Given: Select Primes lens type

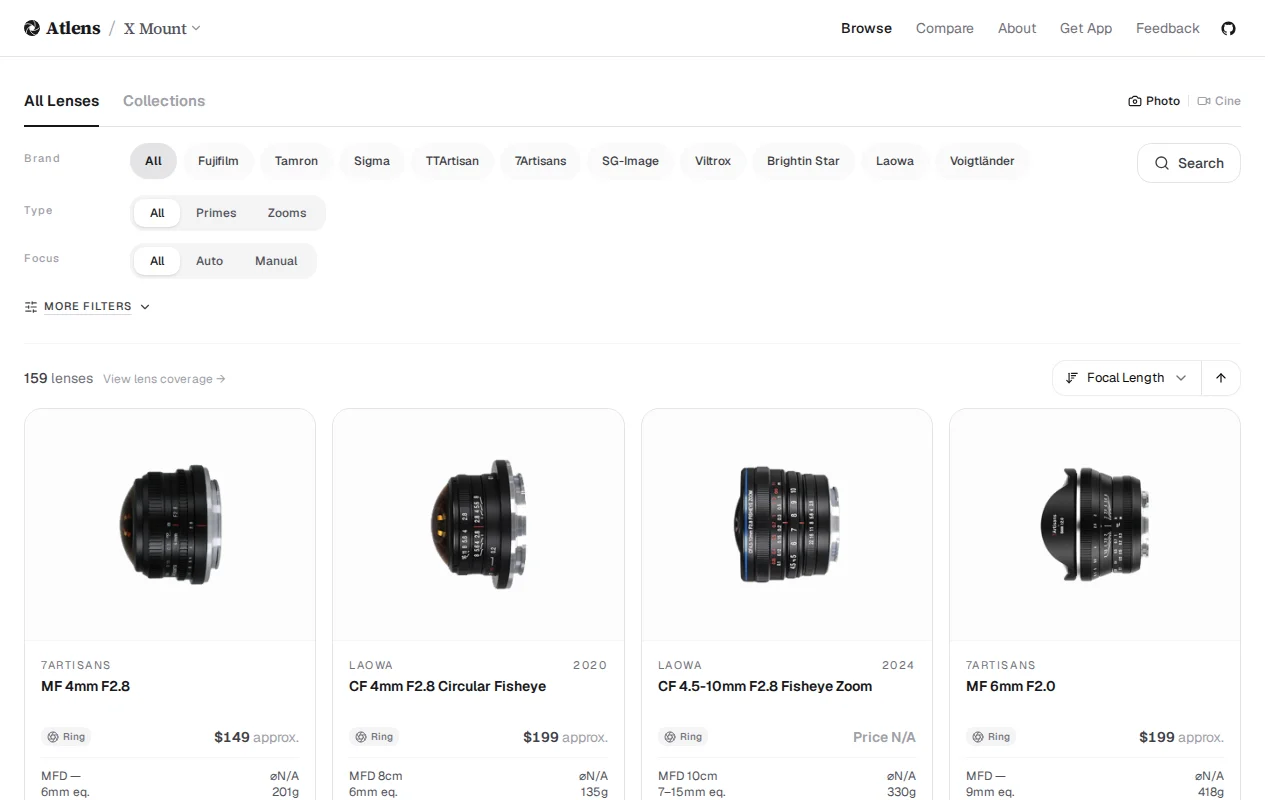Looking at the screenshot, I should coord(216,213).
